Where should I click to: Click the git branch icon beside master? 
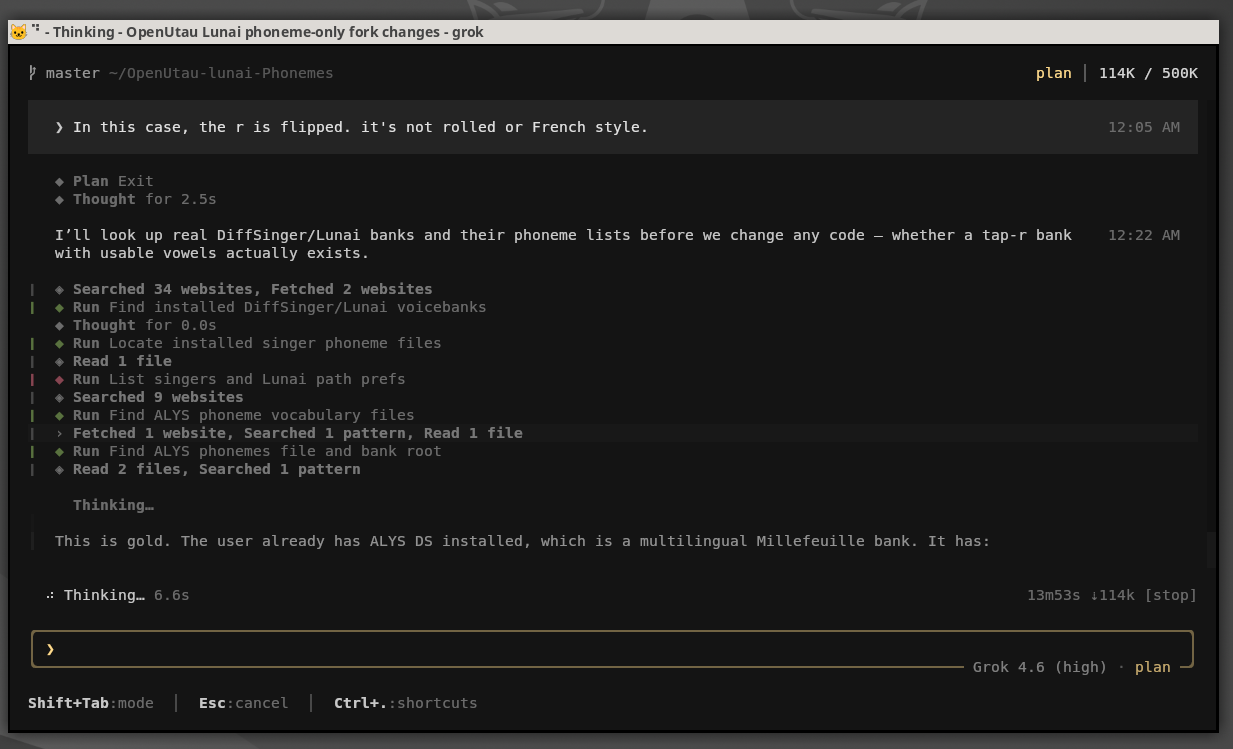click(33, 73)
